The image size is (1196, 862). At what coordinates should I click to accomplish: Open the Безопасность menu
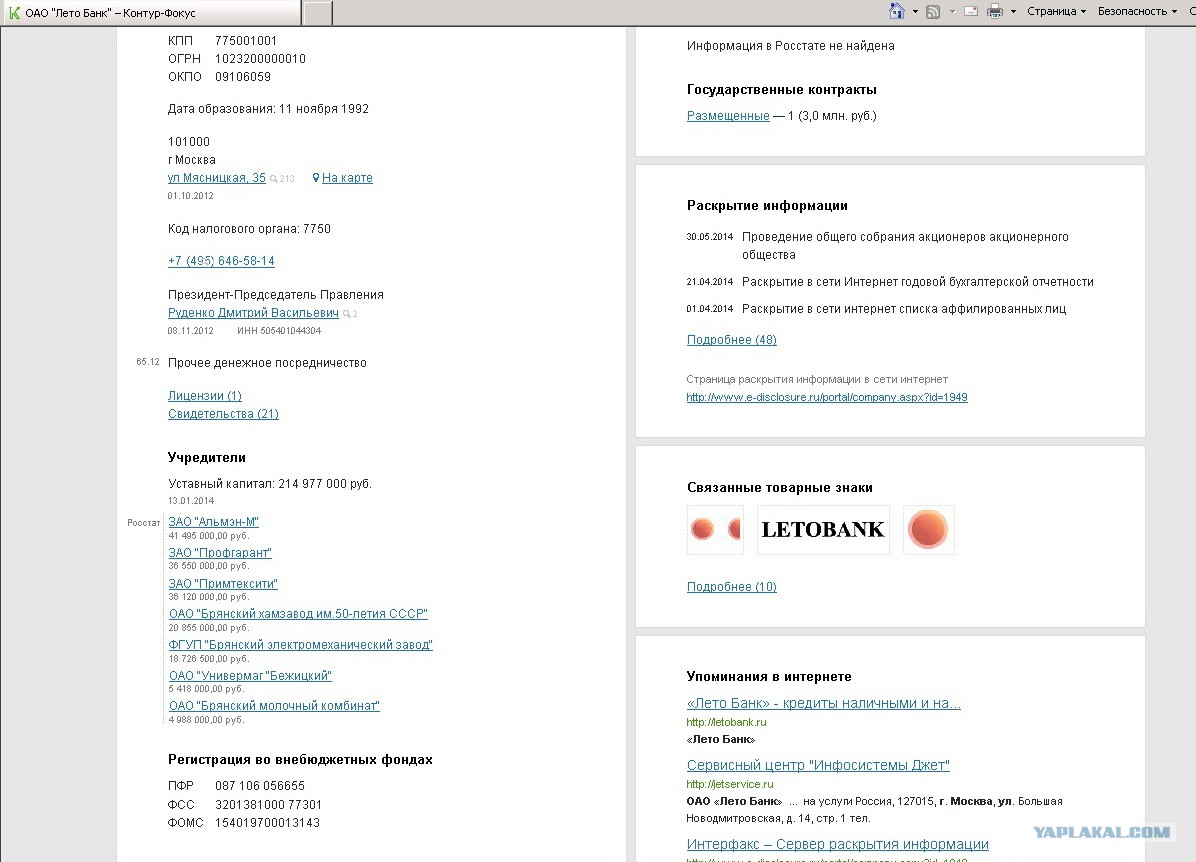tap(1137, 11)
